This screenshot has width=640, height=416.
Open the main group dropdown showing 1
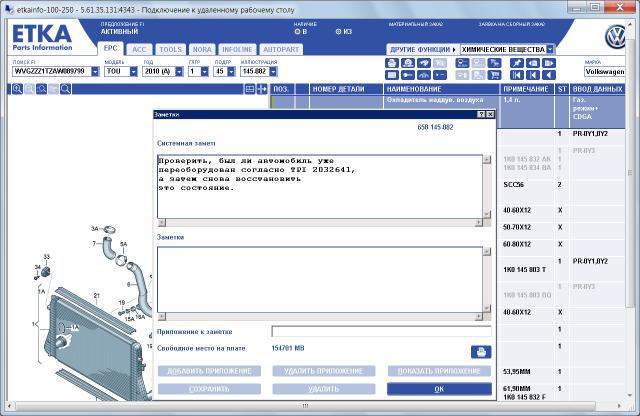[205, 71]
